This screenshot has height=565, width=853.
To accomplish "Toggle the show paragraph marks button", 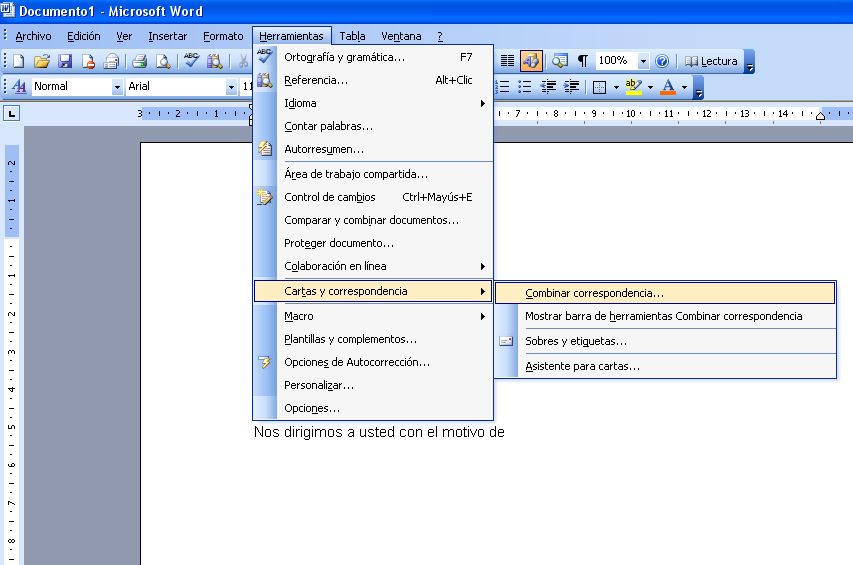I will pyautogui.click(x=582, y=61).
